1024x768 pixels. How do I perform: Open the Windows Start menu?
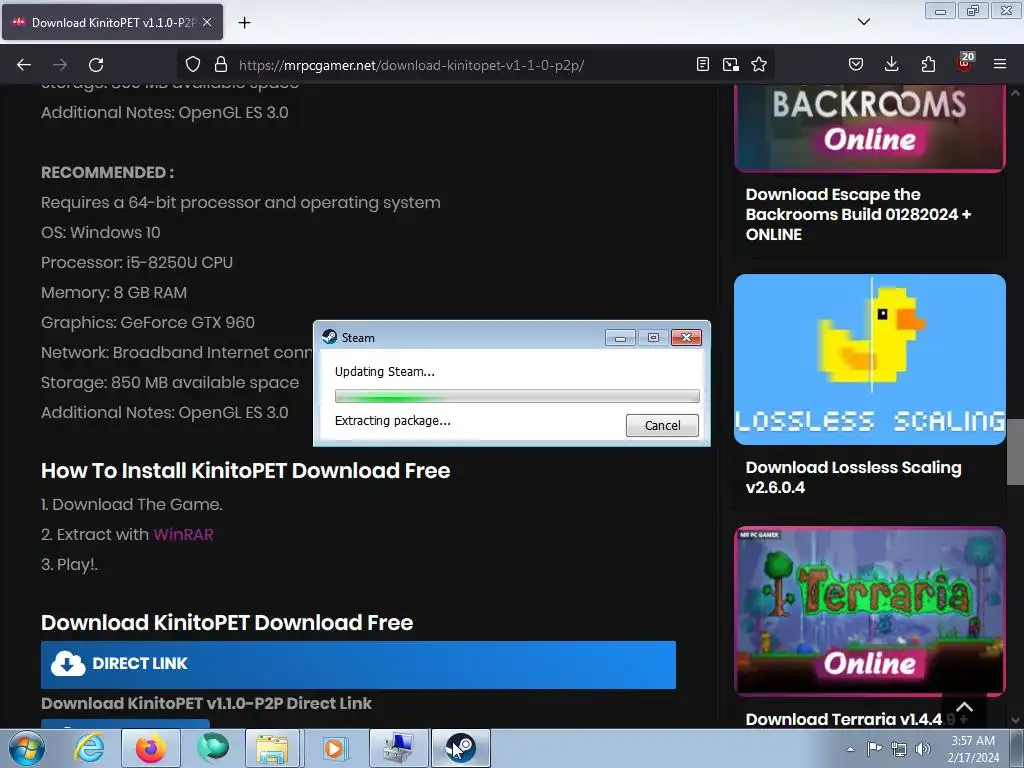[27, 748]
